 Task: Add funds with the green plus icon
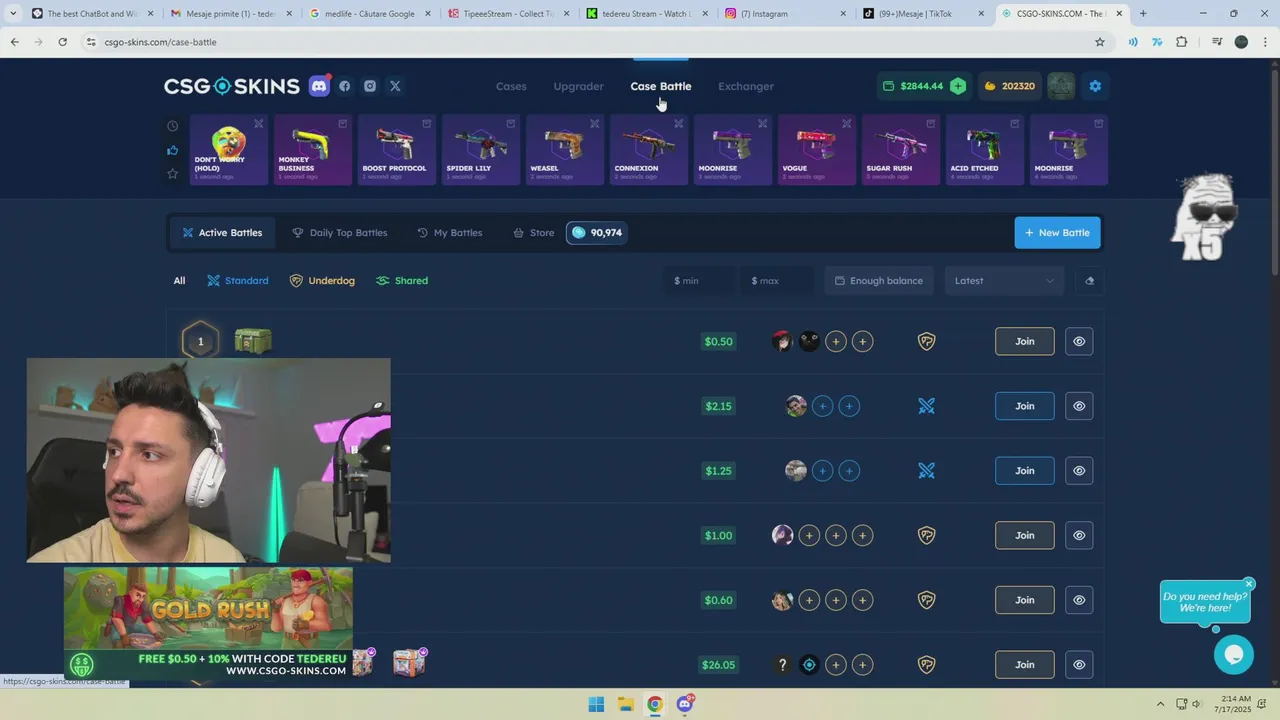click(x=958, y=86)
